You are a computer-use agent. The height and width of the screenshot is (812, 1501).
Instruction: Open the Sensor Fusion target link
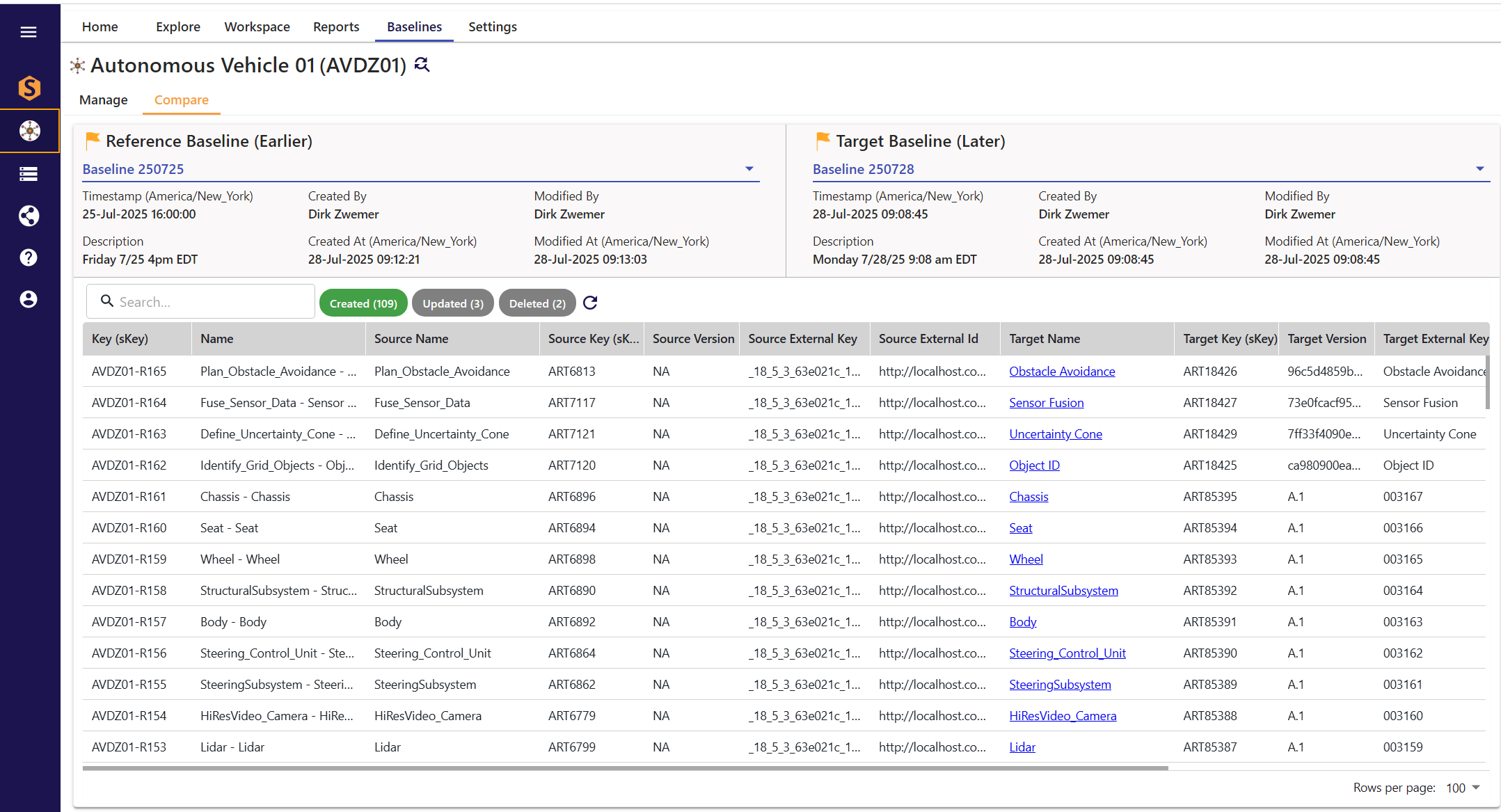1047,403
